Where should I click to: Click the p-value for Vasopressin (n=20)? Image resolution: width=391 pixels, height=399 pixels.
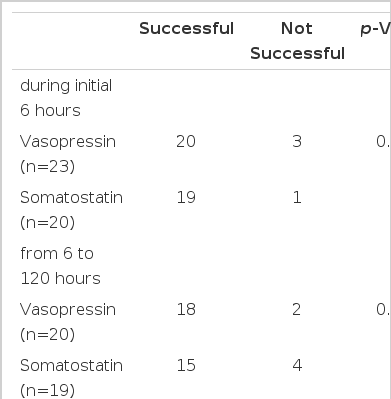pyautogui.click(x=383, y=309)
